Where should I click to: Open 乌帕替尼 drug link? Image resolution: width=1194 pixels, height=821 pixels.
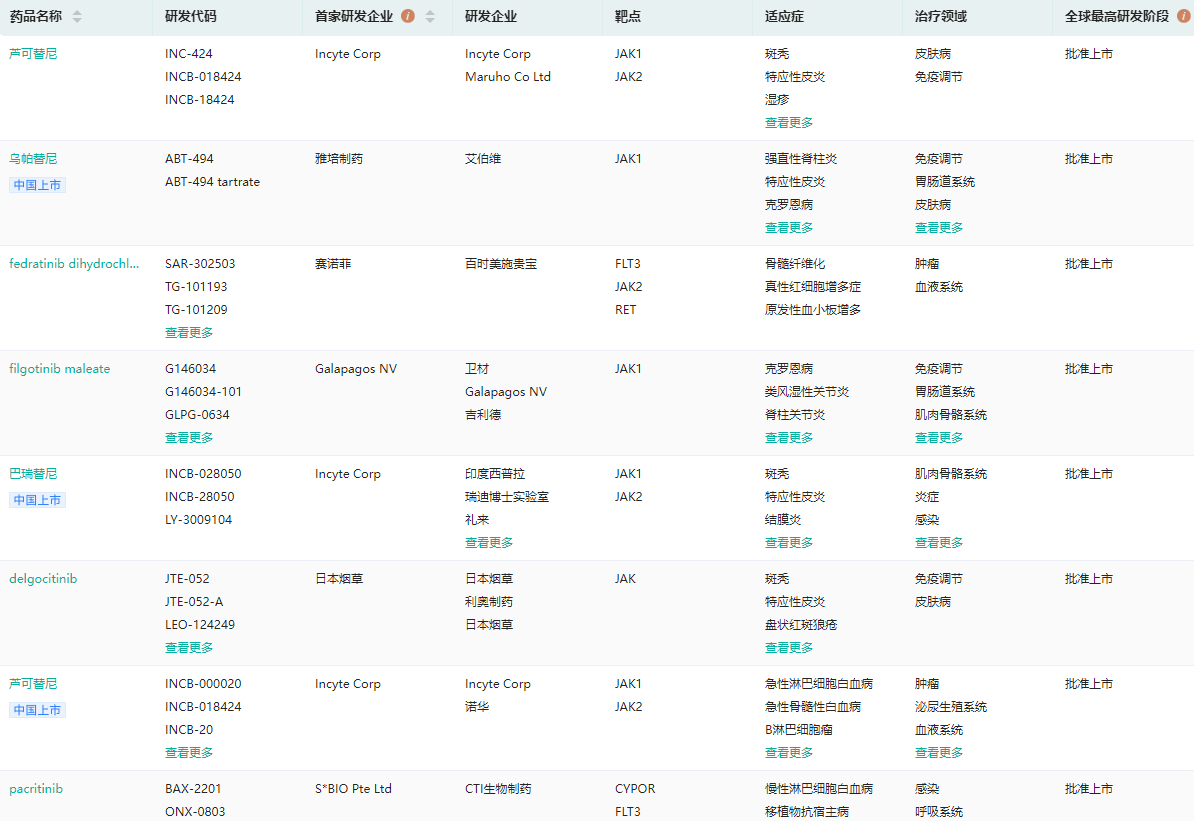(33, 158)
